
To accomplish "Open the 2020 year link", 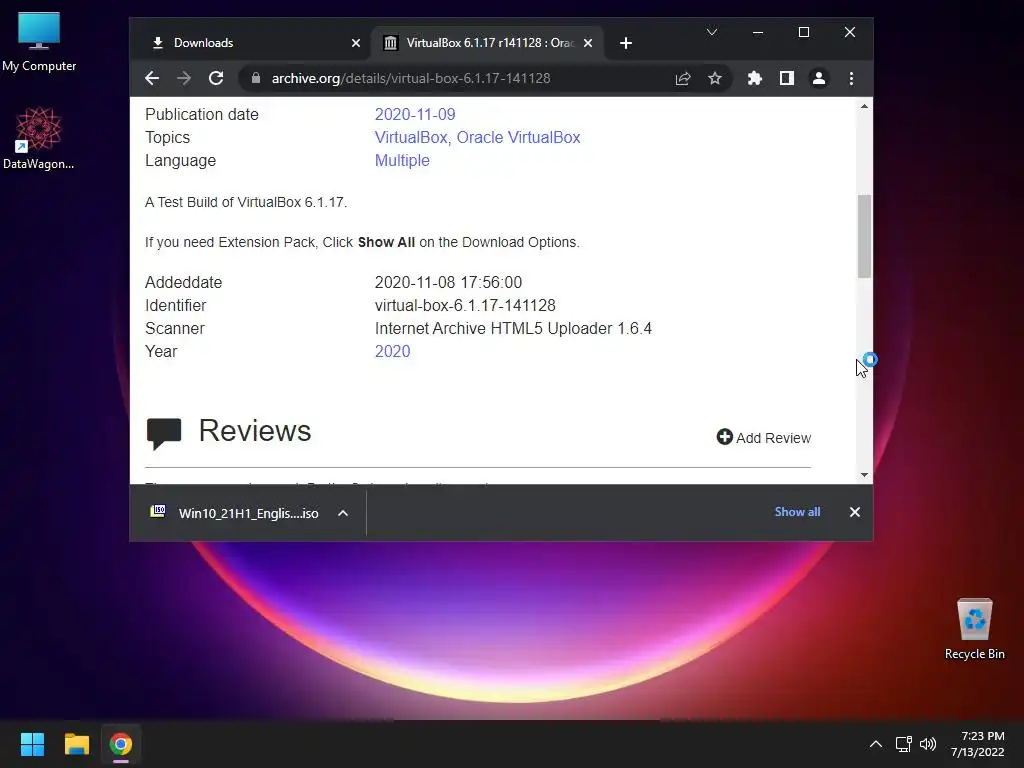I will coord(392,351).
